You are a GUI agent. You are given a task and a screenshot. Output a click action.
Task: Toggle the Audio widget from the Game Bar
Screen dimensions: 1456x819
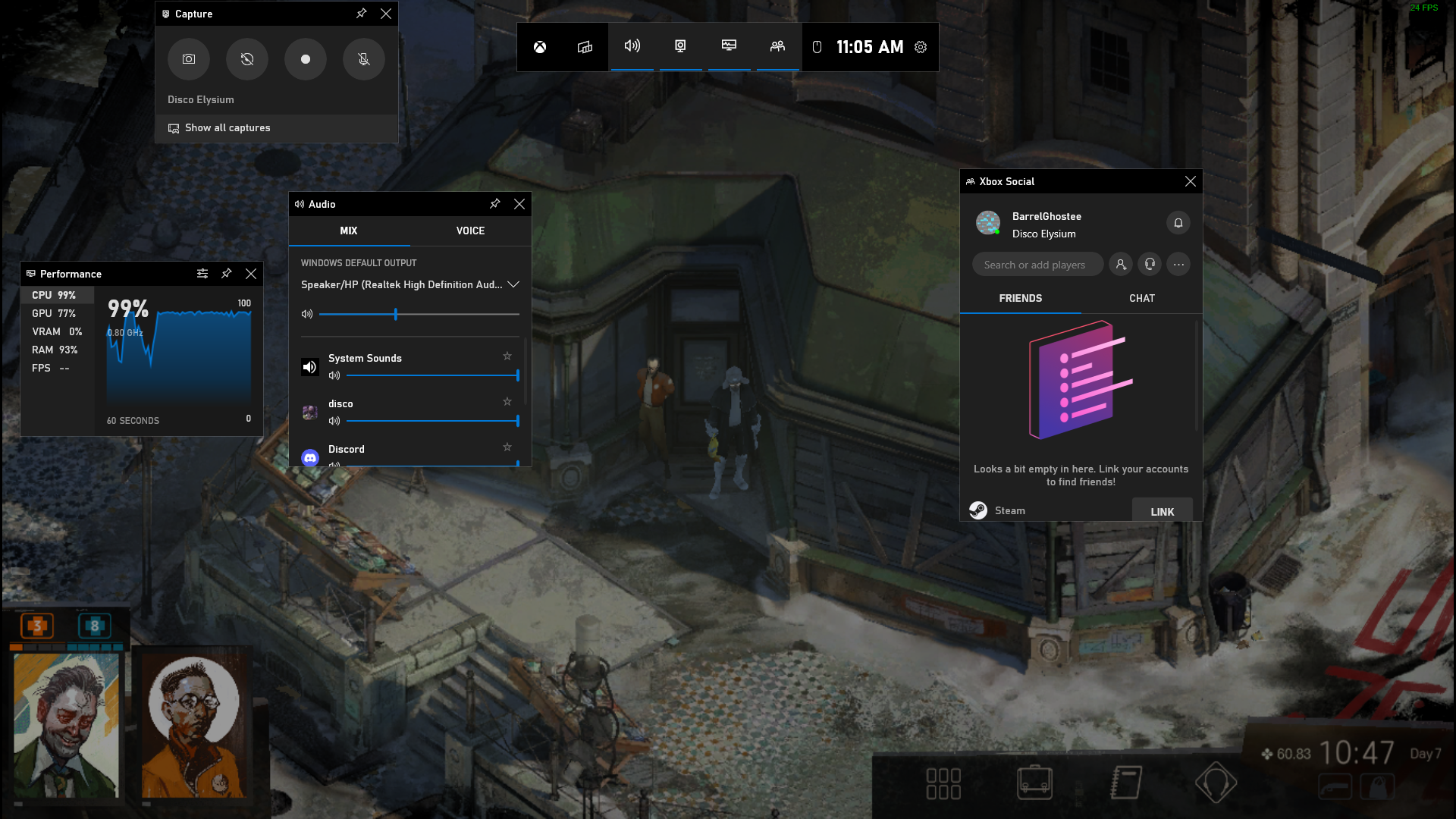point(632,47)
